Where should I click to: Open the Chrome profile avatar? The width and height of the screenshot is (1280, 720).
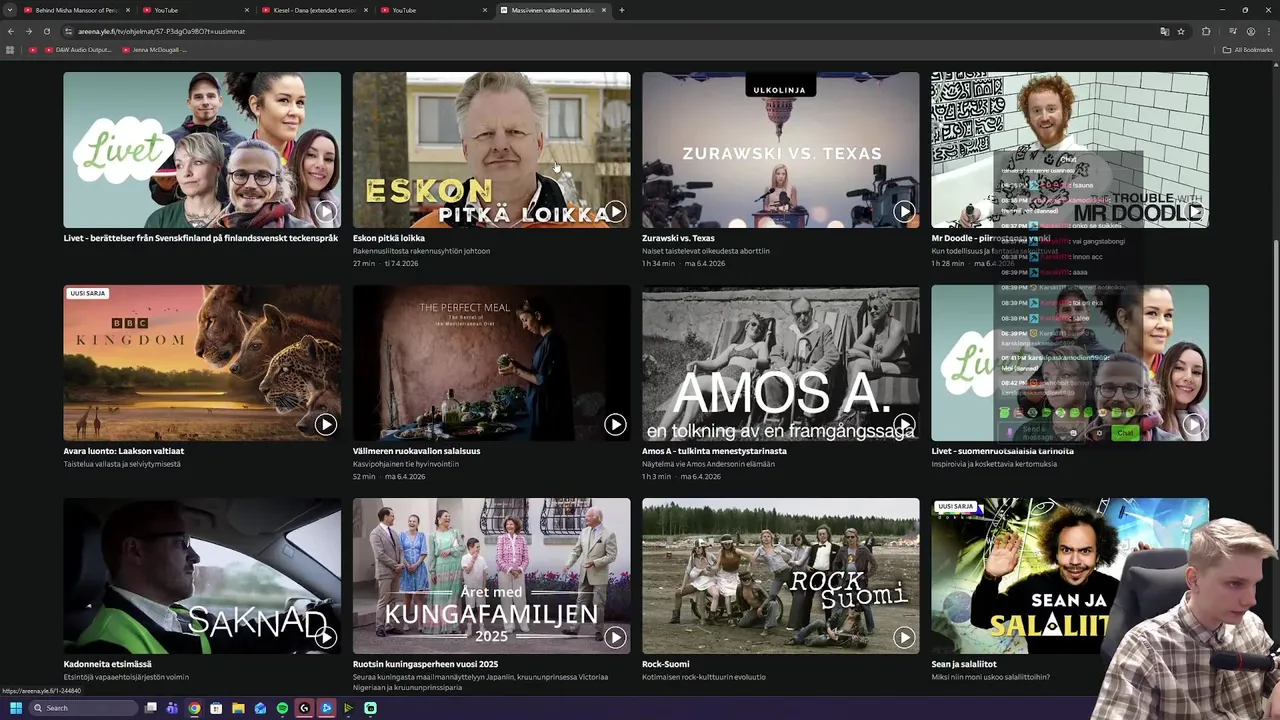pyautogui.click(x=1250, y=31)
